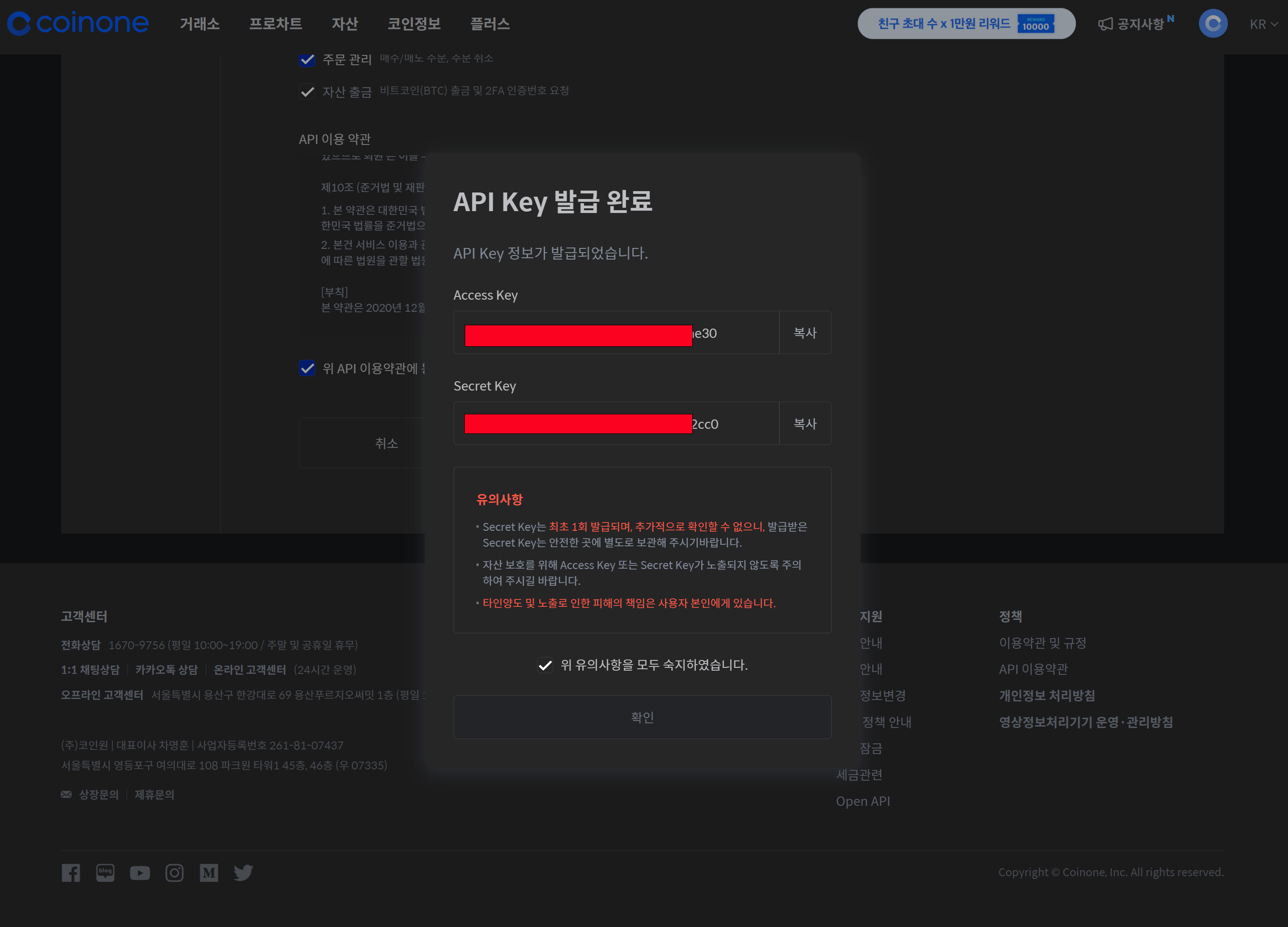1288x927 pixels.
Task: Open the Twitter bird icon
Action: coord(243,872)
